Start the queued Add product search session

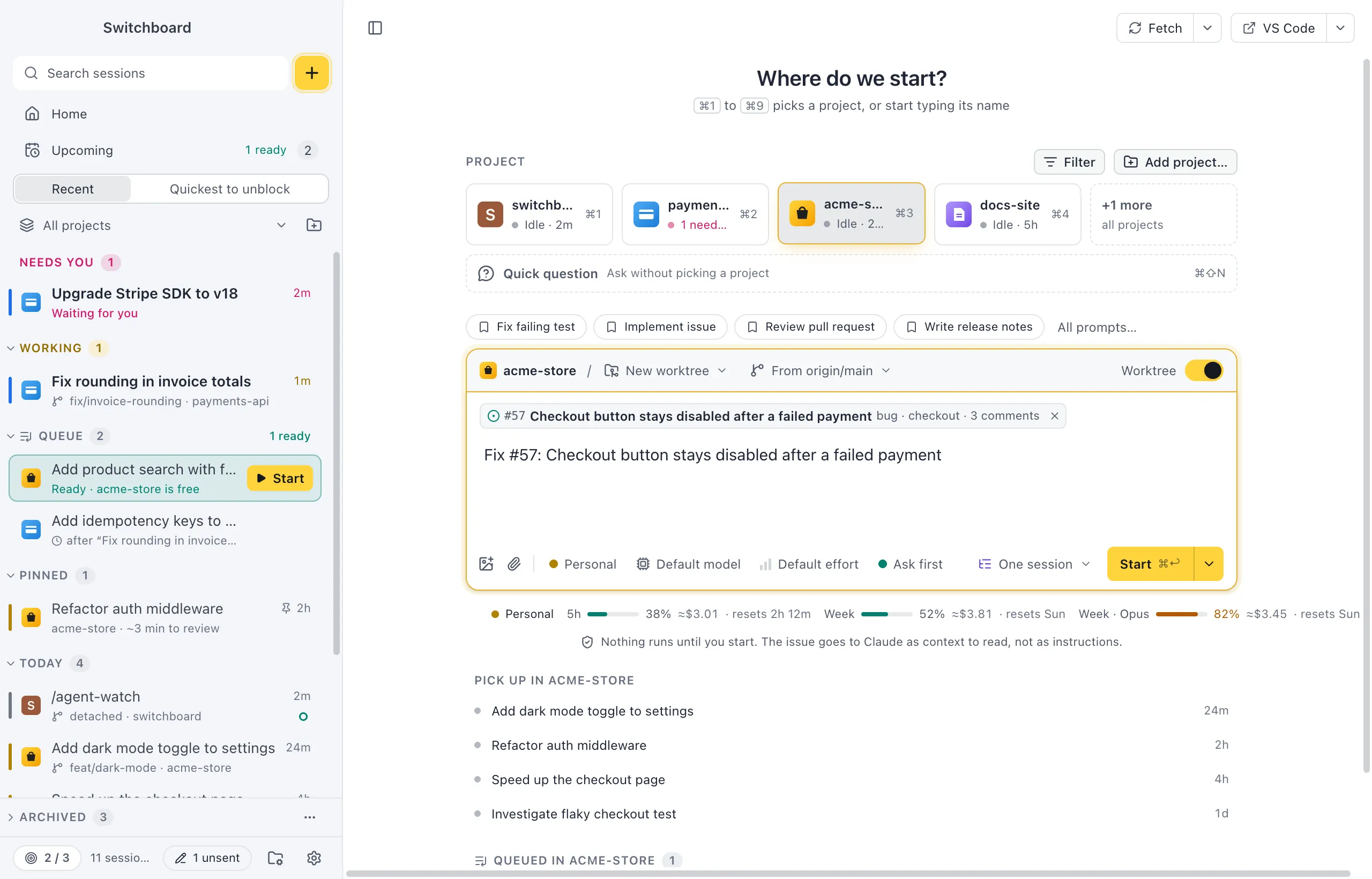[x=280, y=478]
